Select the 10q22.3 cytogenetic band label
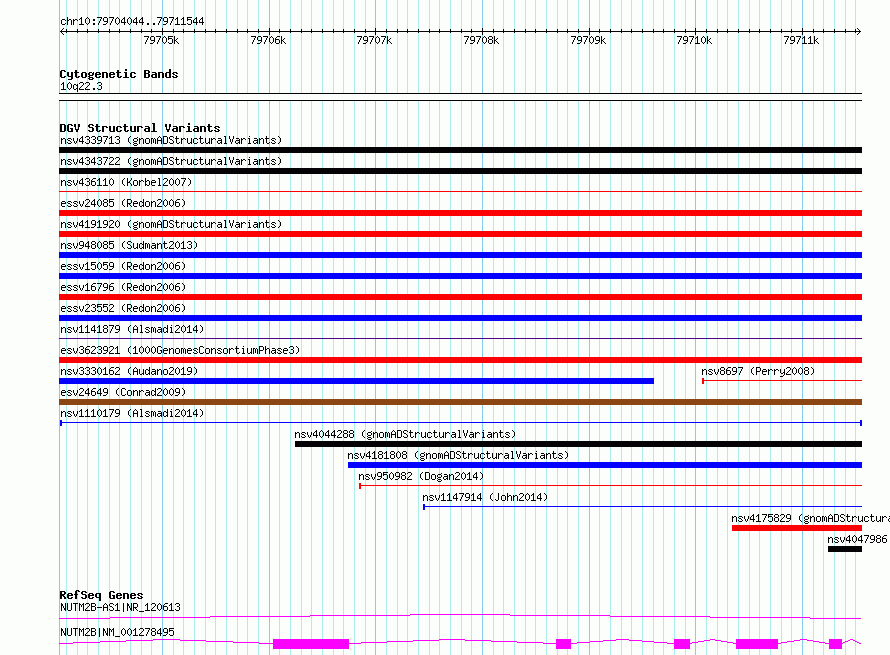890x655 pixels. [81, 86]
